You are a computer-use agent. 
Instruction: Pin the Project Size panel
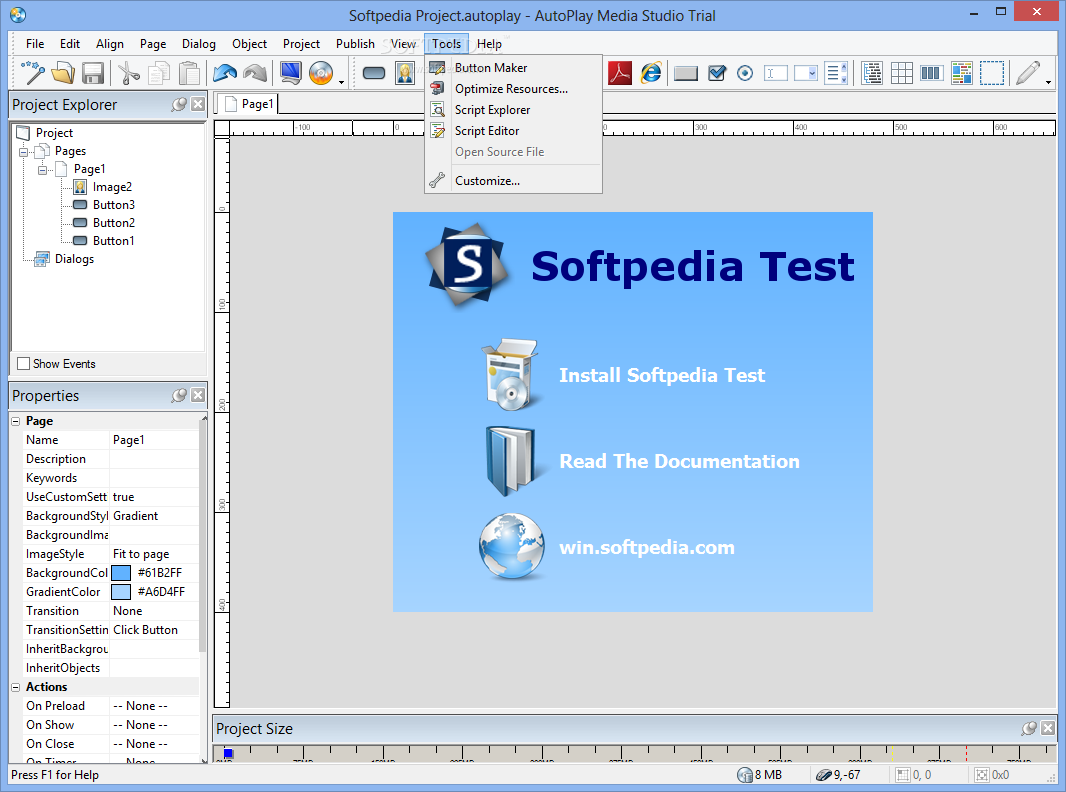point(1029,729)
